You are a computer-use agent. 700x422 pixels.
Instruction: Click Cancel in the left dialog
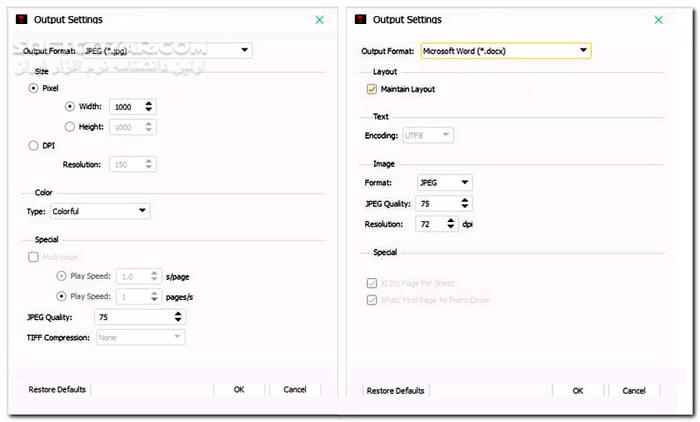pyautogui.click(x=295, y=389)
